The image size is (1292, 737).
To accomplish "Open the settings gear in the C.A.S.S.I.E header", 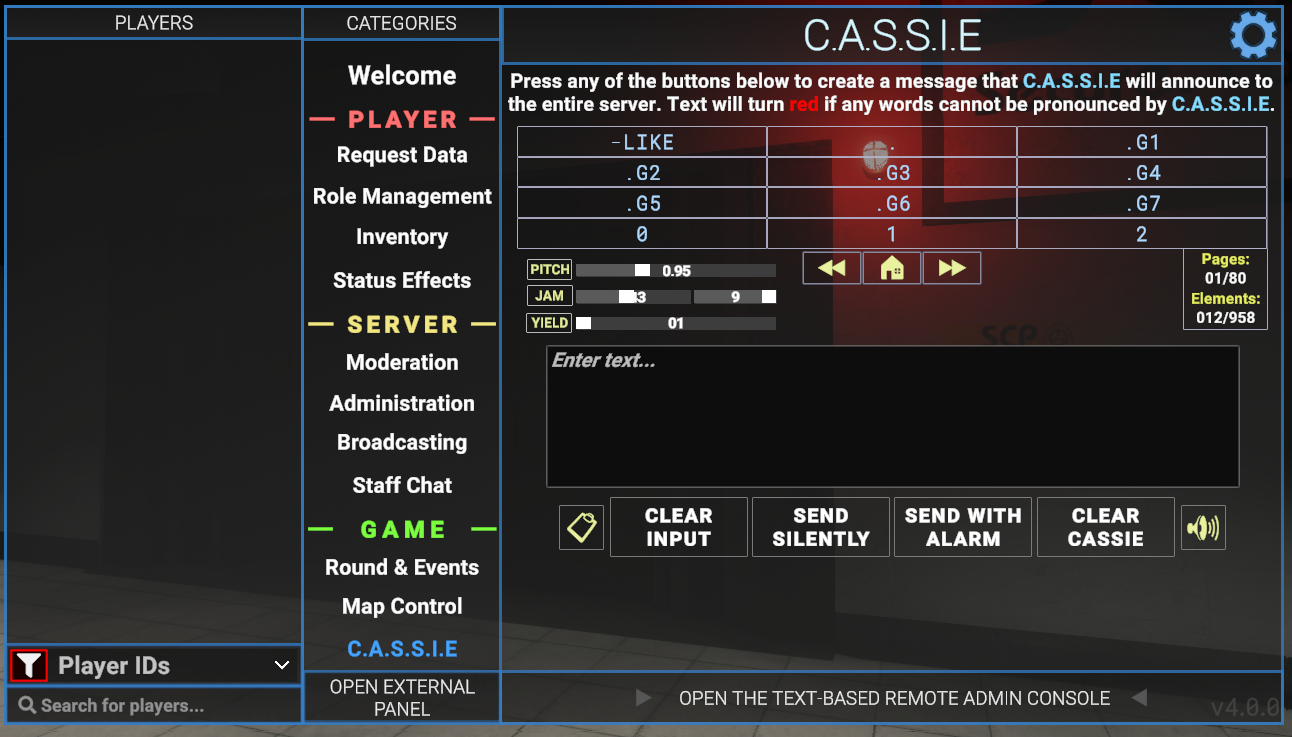I will pos(1253,36).
